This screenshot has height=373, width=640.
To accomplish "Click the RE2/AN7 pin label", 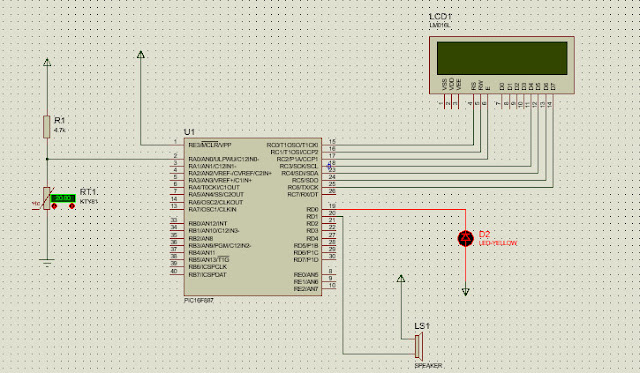I will pos(306,289).
